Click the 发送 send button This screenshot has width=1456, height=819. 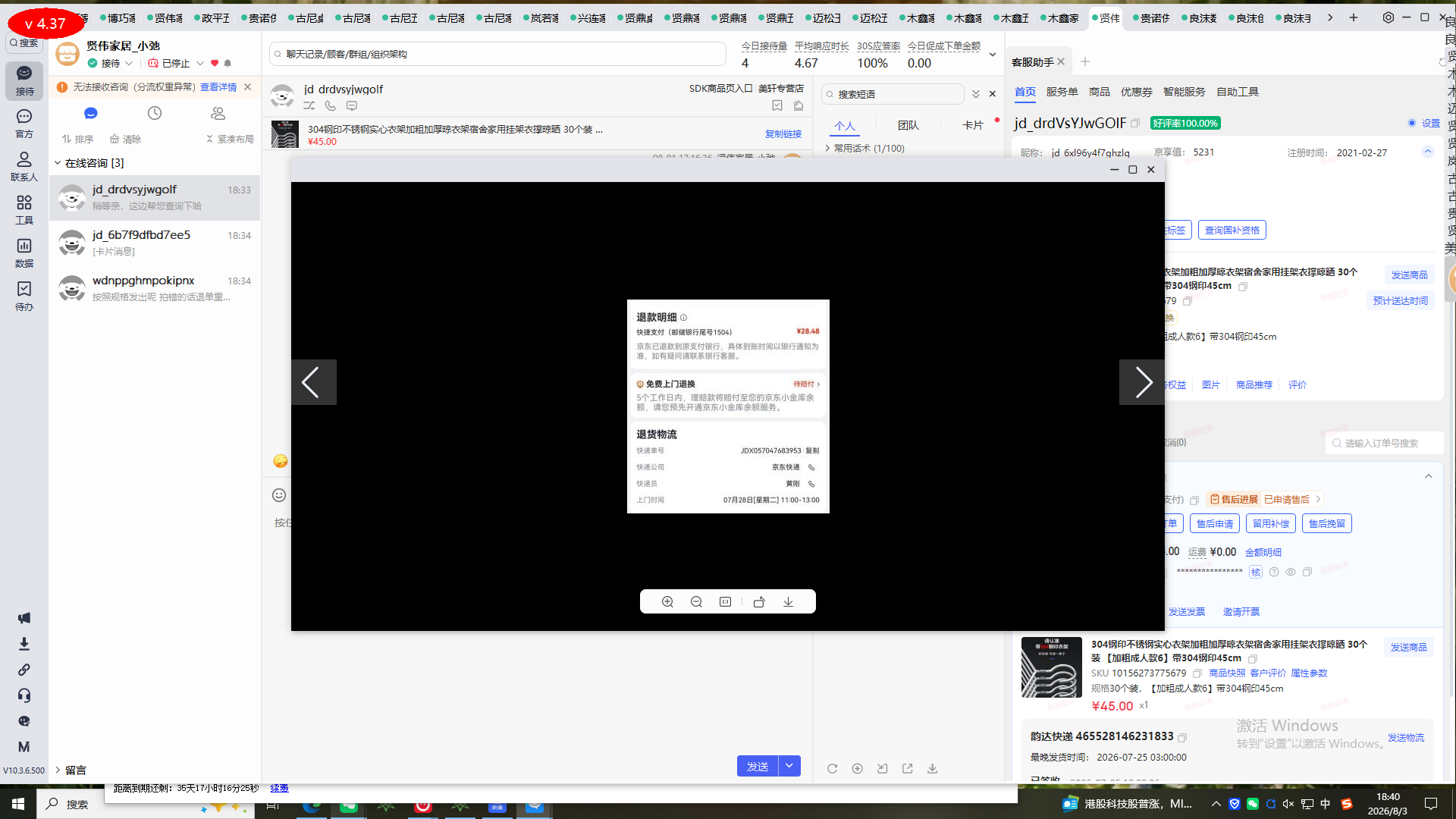(x=758, y=766)
